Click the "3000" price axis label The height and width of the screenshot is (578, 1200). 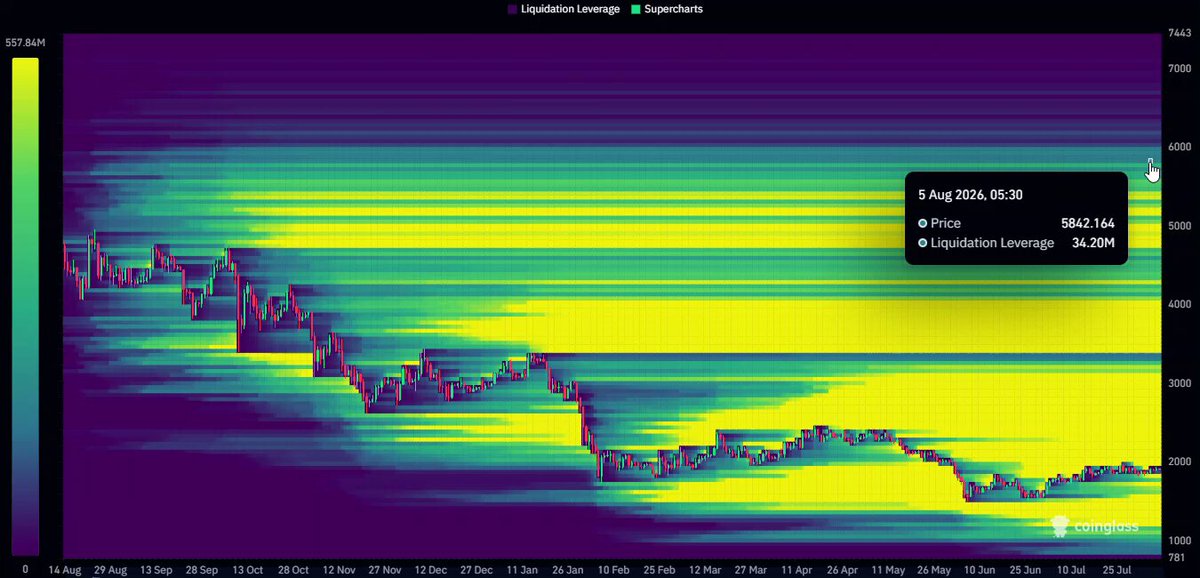click(1181, 383)
